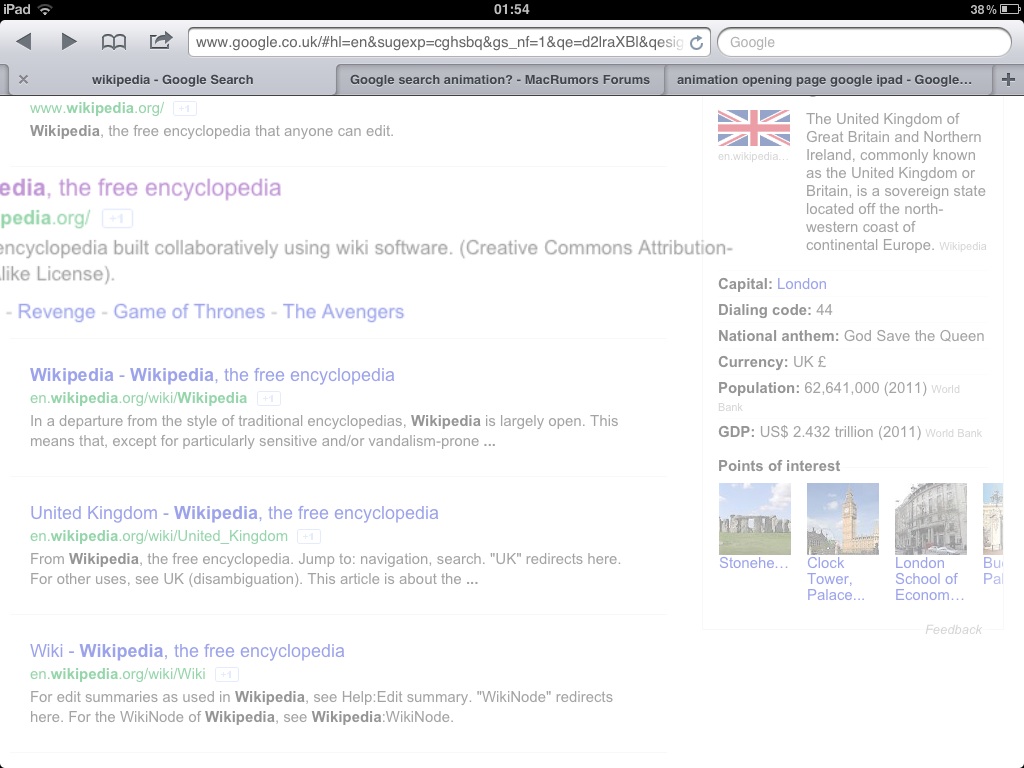Click the en.wikipedia.org/wiki/Wikipedia green URL
The width and height of the screenshot is (1024, 768).
(138, 398)
